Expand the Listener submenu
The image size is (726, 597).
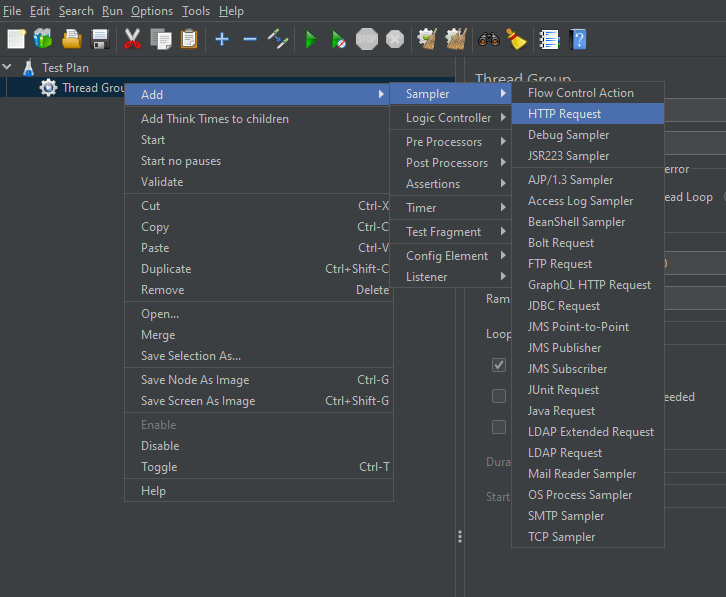[451, 277]
